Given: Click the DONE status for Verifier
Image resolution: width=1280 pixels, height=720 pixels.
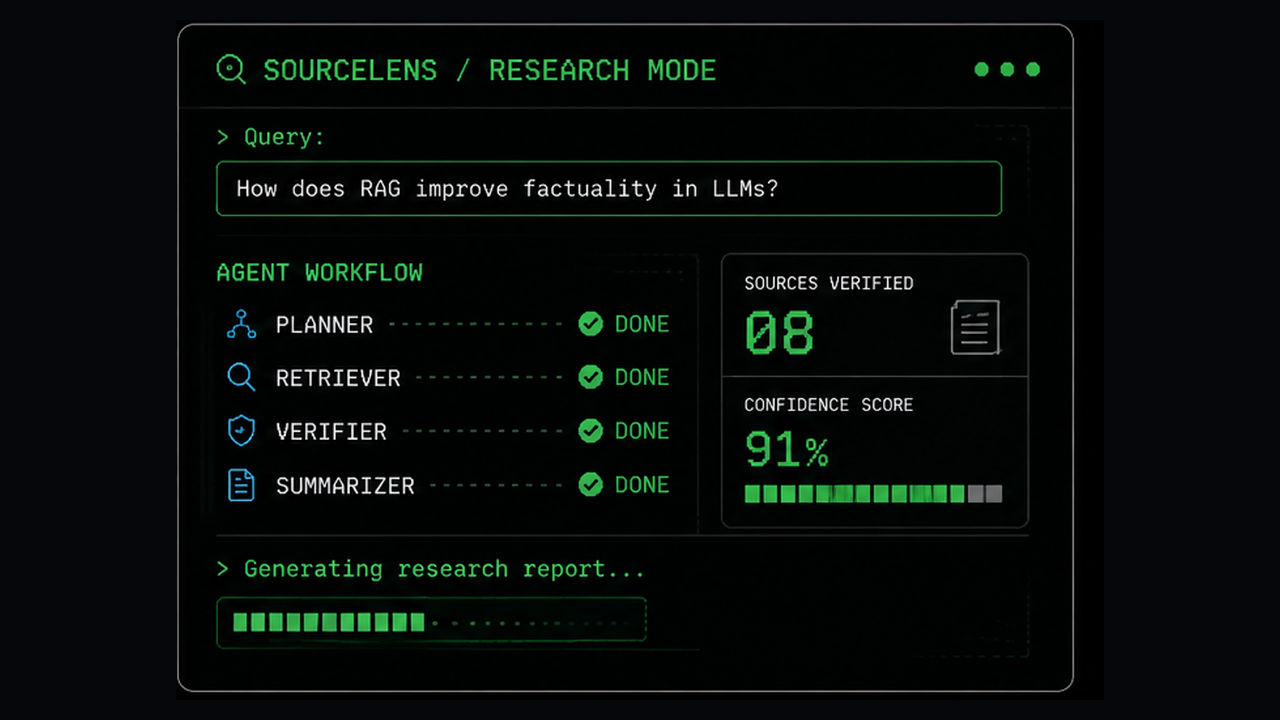Looking at the screenshot, I should pyautogui.click(x=642, y=431).
